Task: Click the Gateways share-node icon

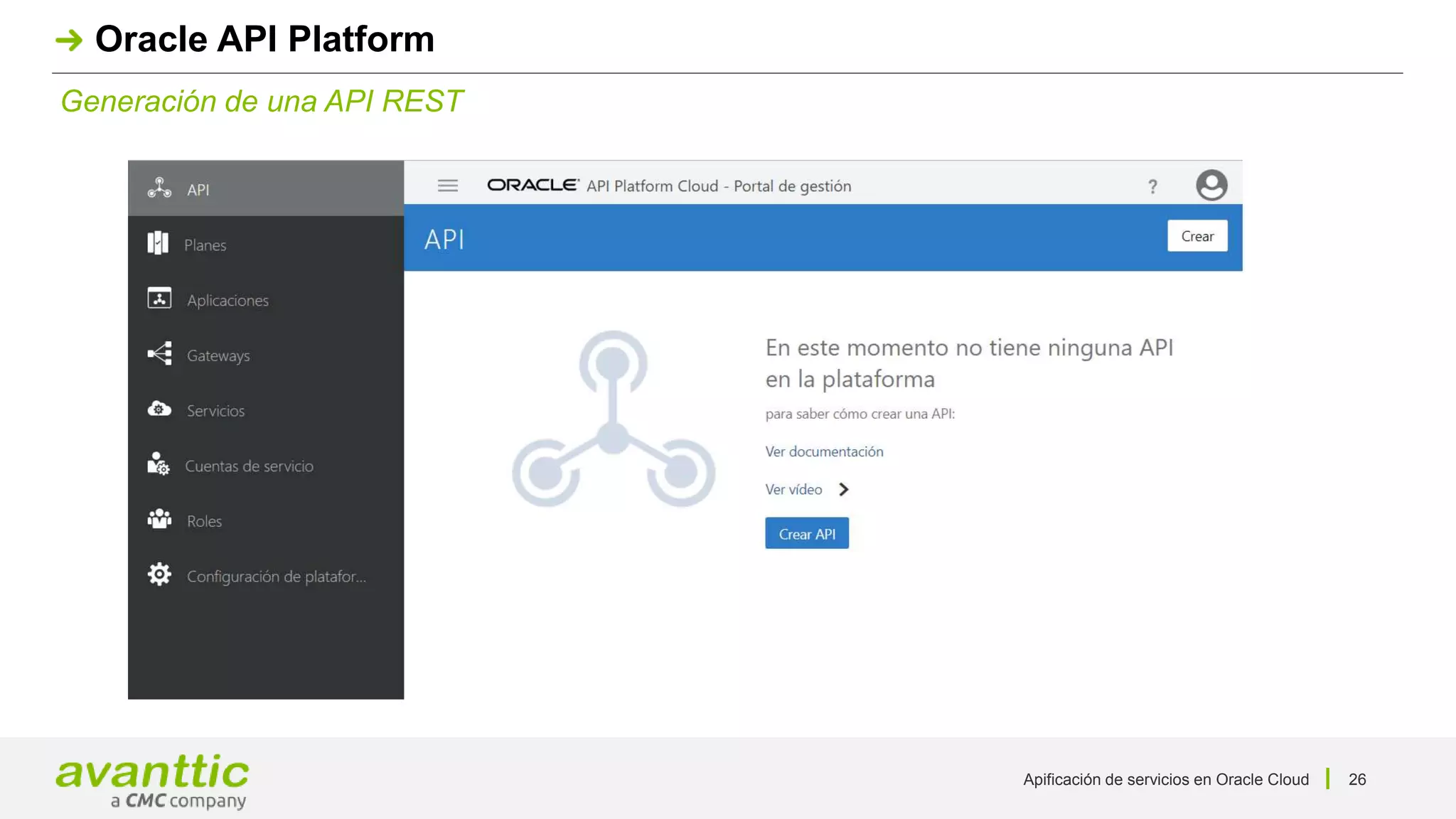Action: click(x=159, y=353)
